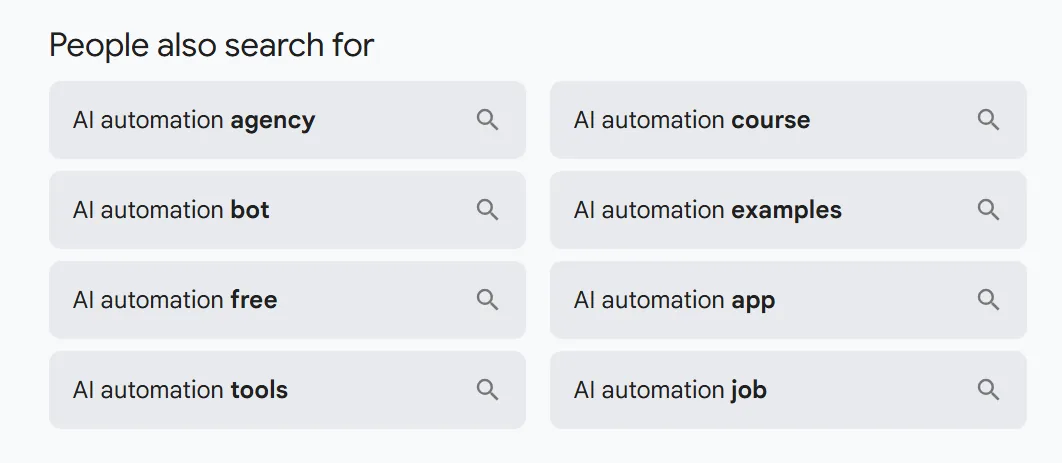Tap the search icon beside AI automation tools

tap(487, 390)
